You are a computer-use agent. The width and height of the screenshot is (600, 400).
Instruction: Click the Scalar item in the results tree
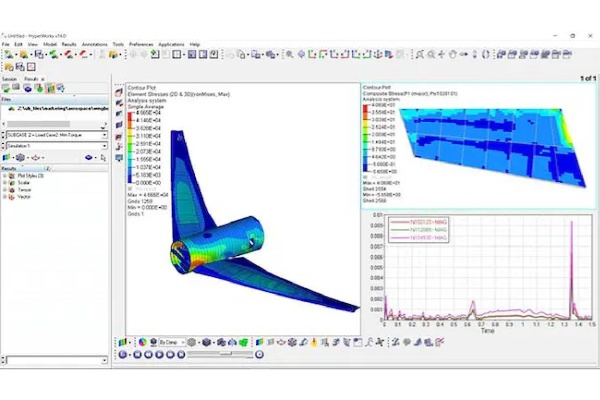click(x=22, y=183)
